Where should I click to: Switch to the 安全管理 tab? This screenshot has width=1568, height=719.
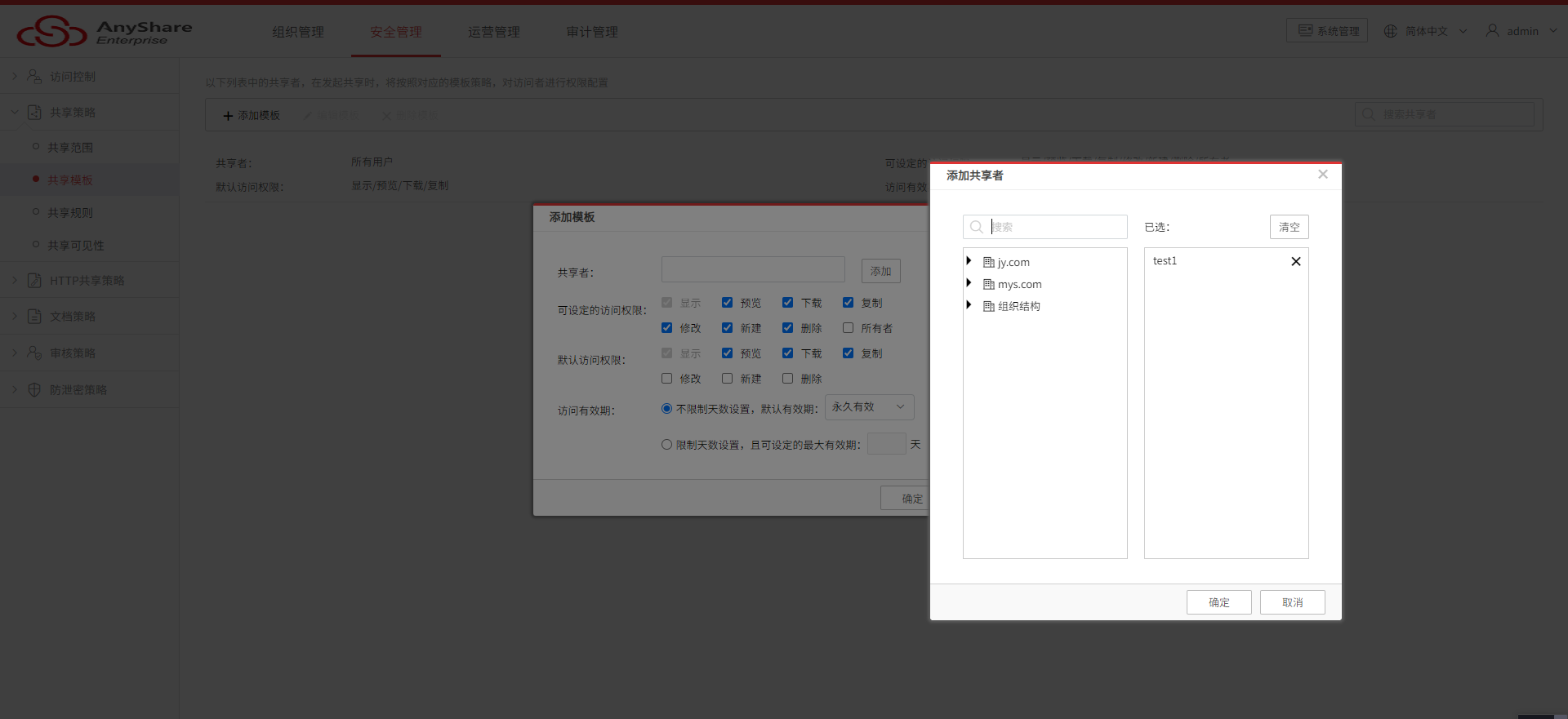[x=396, y=32]
